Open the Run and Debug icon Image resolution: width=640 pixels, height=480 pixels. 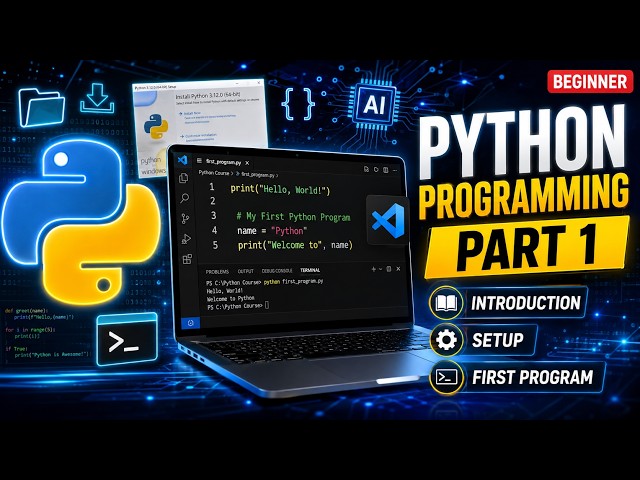click(x=186, y=239)
